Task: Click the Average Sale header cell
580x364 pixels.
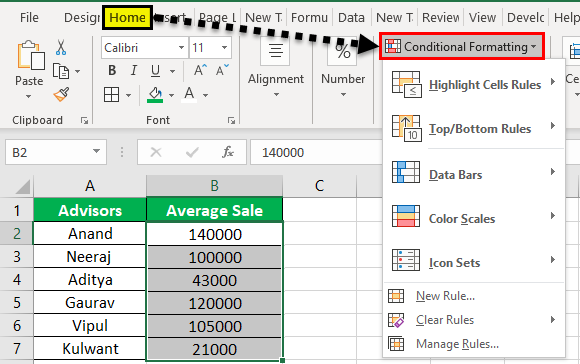Action: 215,210
